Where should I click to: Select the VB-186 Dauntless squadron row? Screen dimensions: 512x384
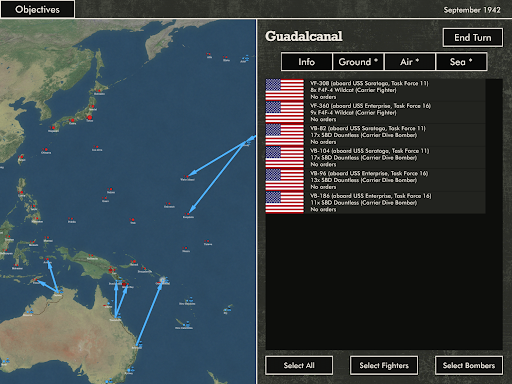pos(375,202)
